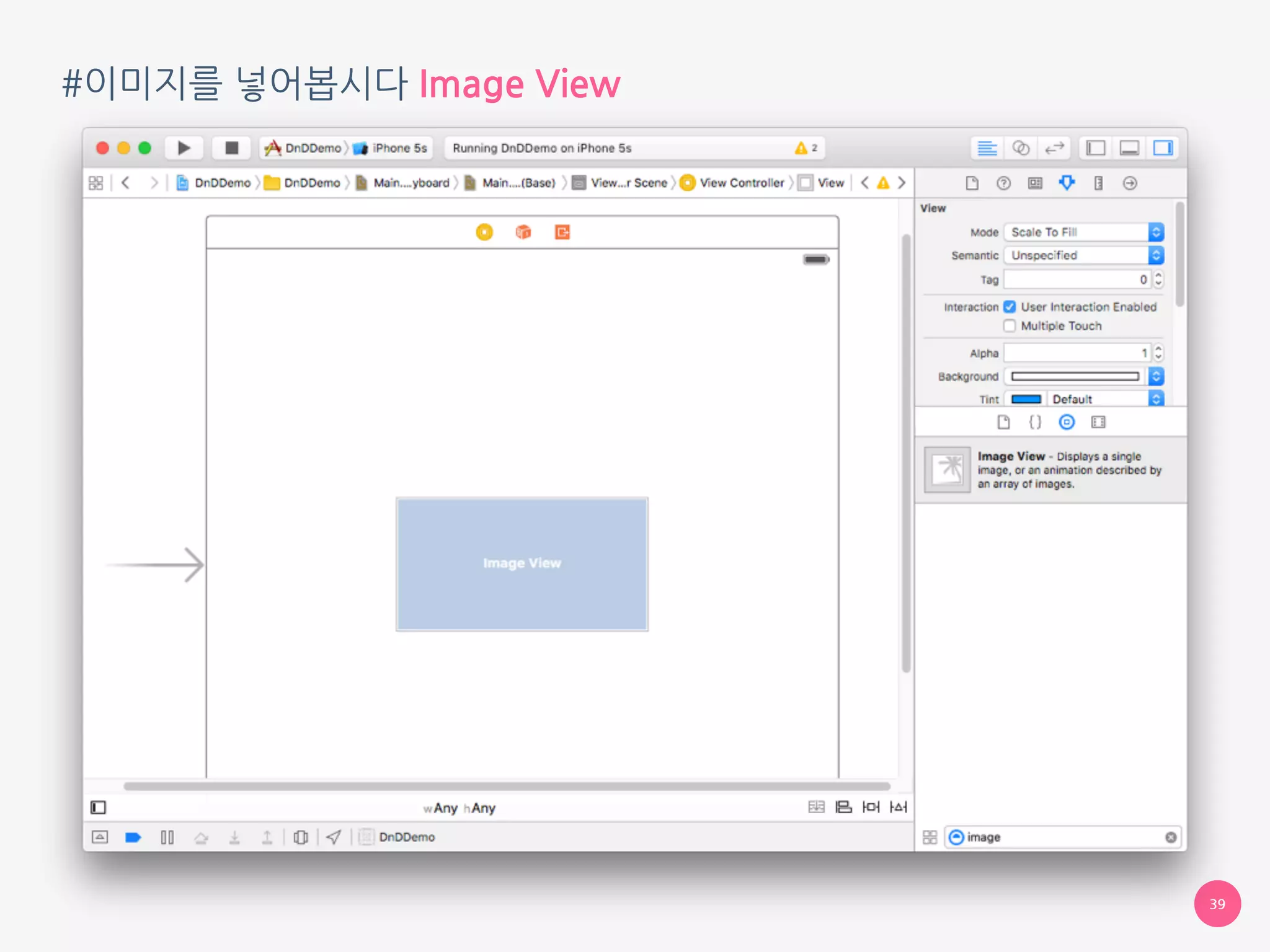Click the wAny hAny size class control
This screenshot has height=952, width=1270.
tap(460, 808)
